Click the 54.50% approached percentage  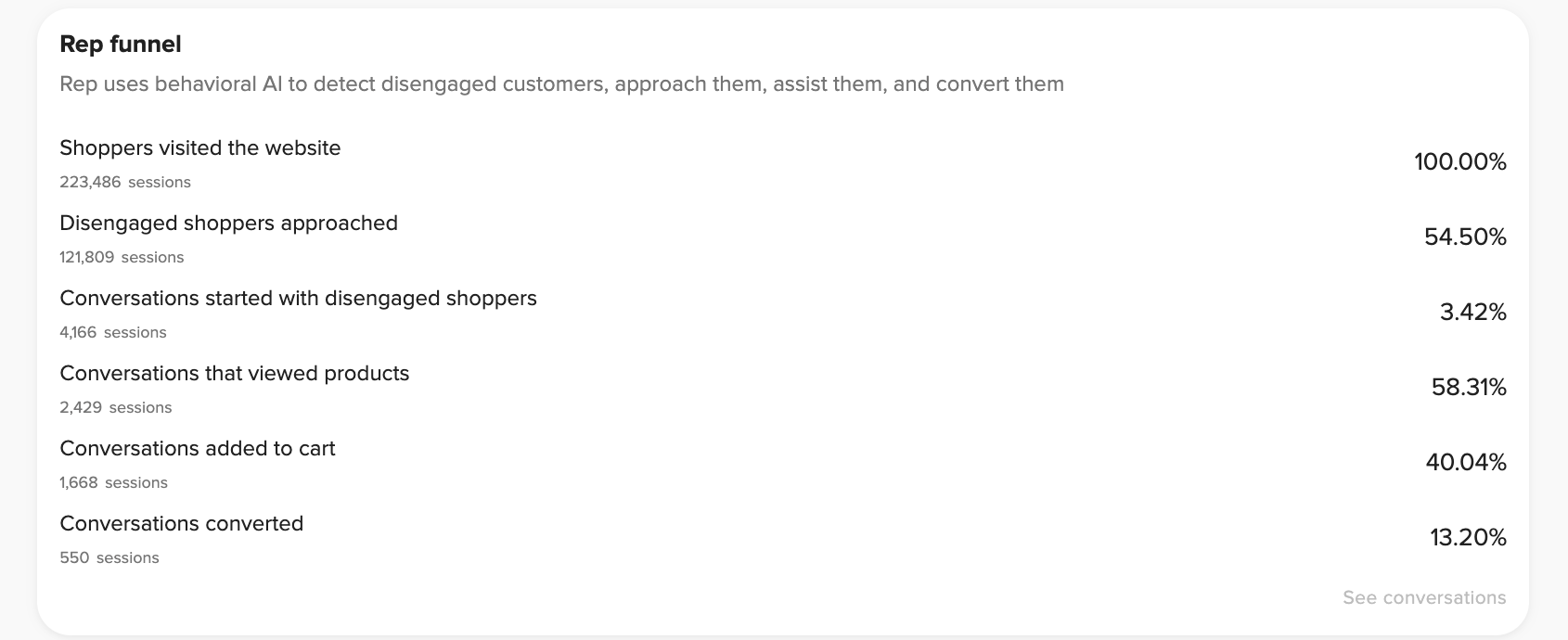point(1464,237)
